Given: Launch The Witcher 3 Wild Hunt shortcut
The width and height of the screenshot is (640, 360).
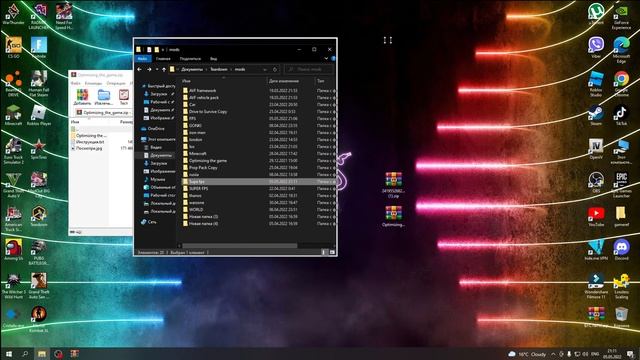Looking at the screenshot, I should [13, 286].
